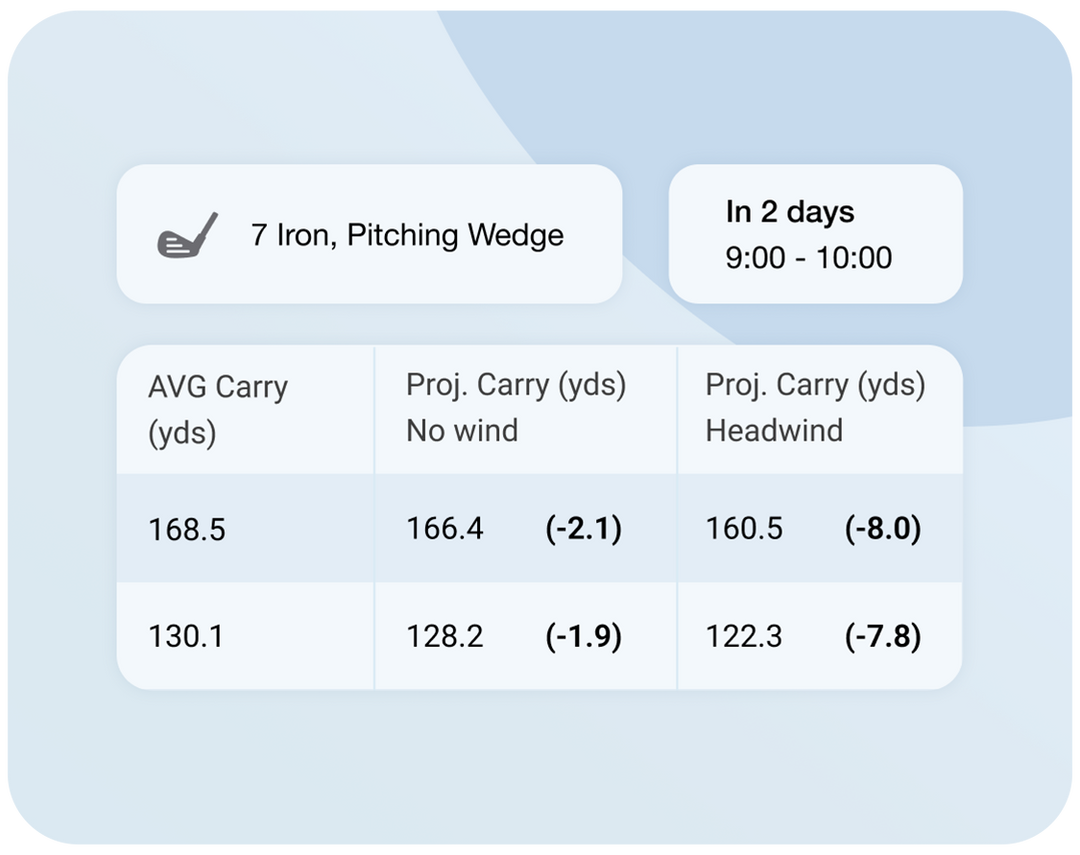Image resolution: width=1080 pixels, height=855 pixels.
Task: Click the 9:00 - 10:00 time range
Action: (808, 258)
